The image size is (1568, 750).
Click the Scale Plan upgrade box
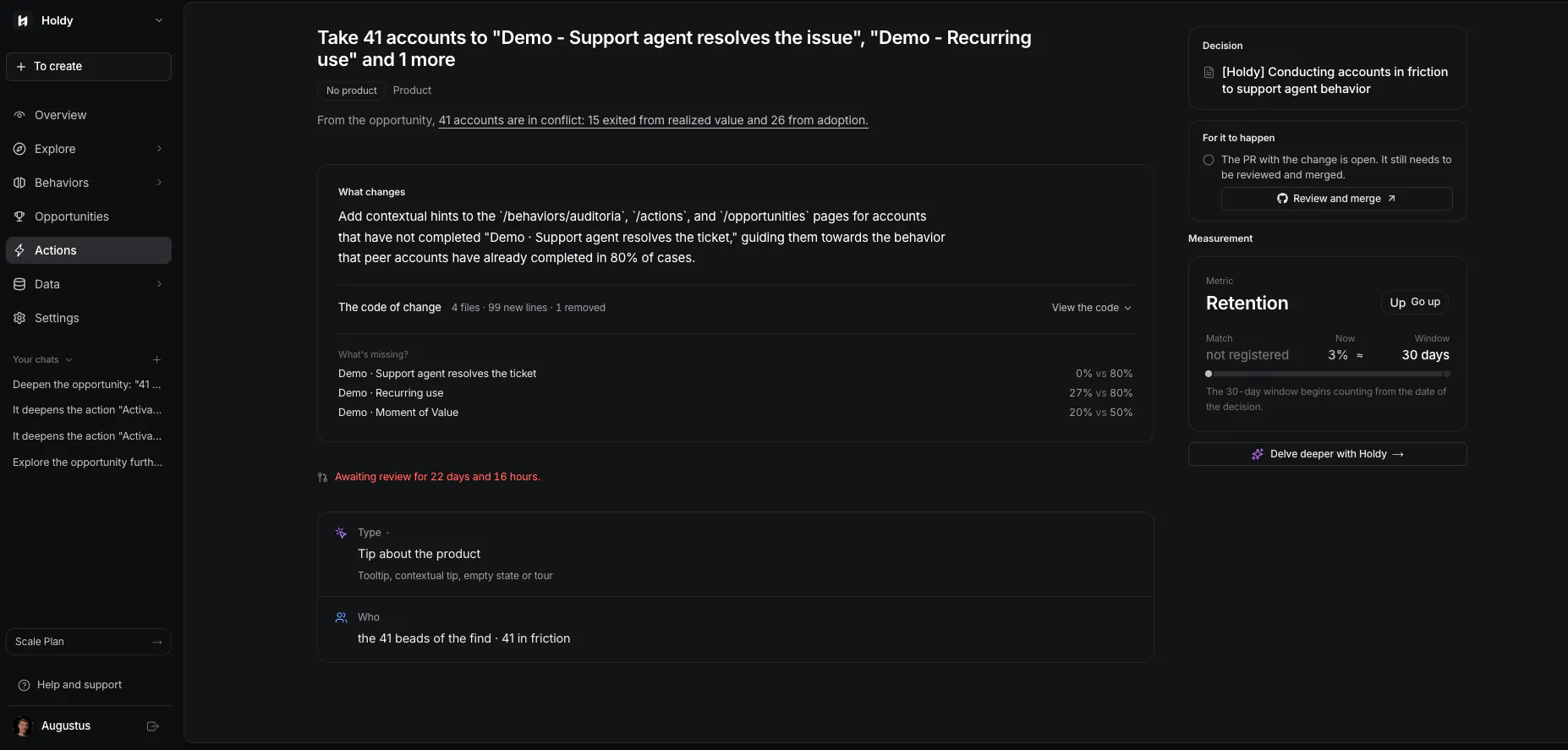(x=89, y=642)
